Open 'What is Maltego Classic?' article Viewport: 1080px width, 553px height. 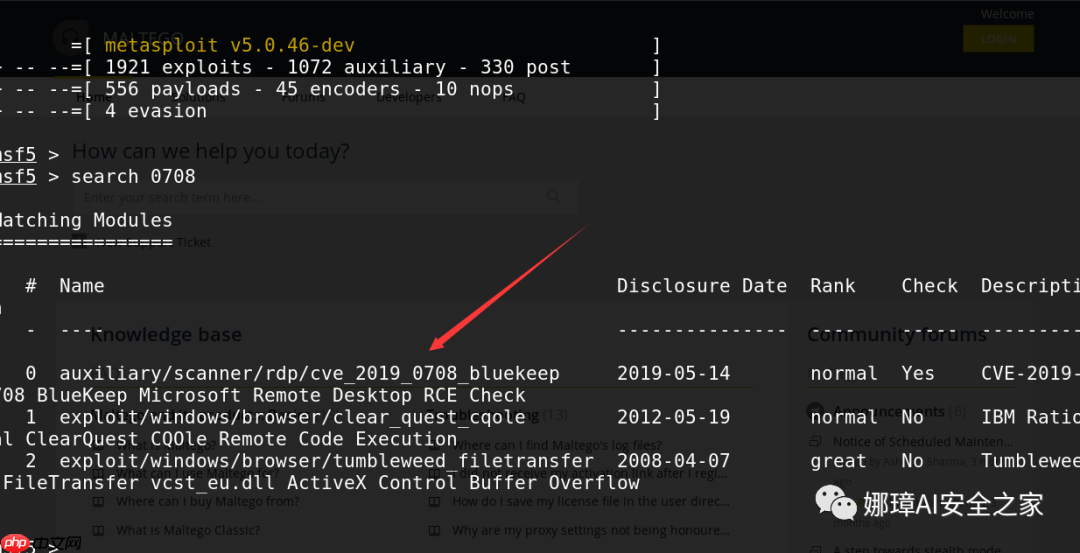[x=187, y=530]
